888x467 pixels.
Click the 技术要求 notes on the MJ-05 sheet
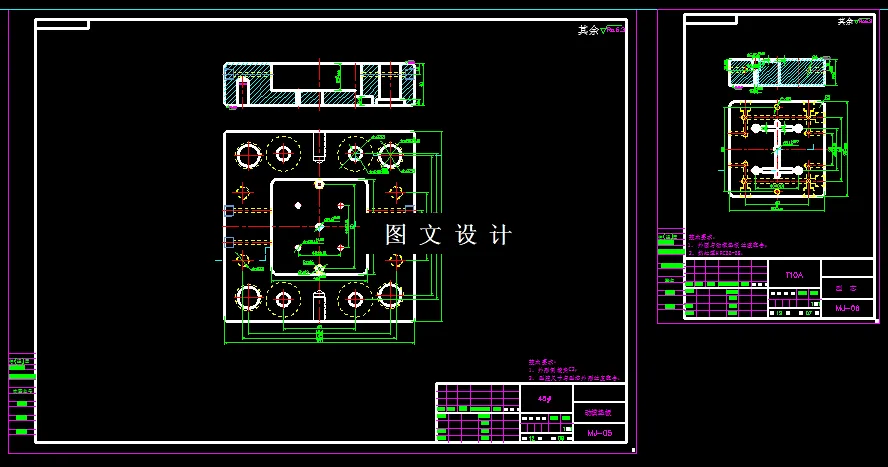coord(574,370)
